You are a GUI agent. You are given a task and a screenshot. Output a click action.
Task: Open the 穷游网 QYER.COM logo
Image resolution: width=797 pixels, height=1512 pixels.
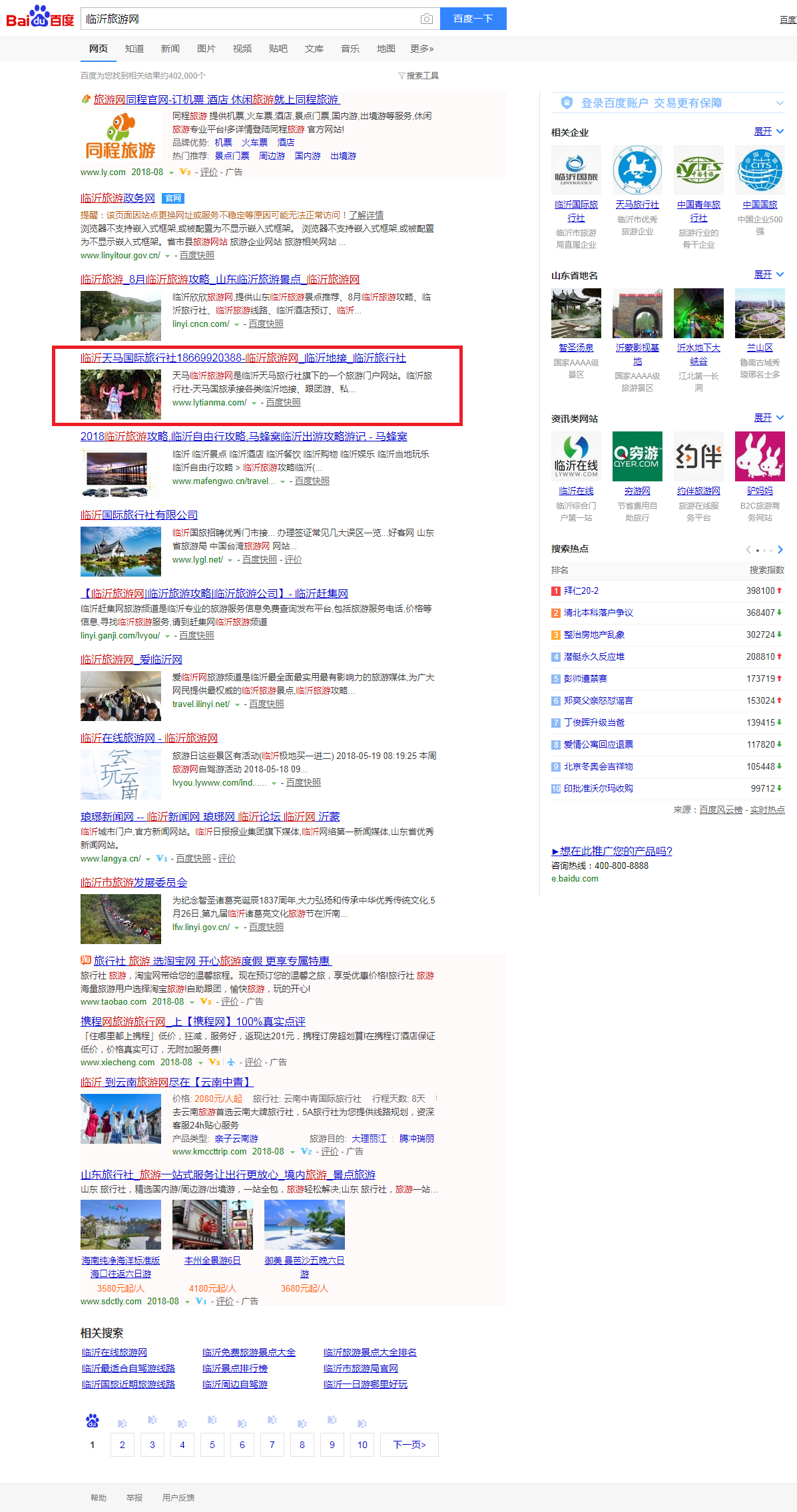[637, 456]
